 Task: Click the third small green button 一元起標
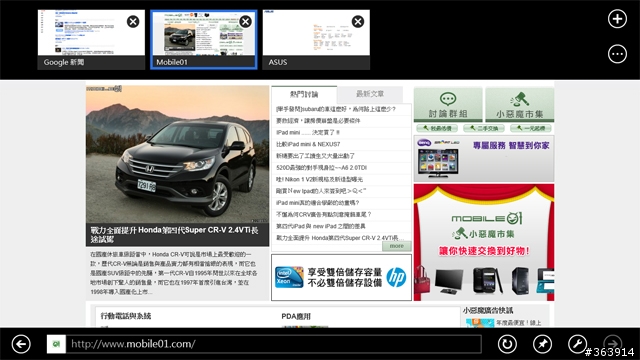pyautogui.click(x=531, y=128)
